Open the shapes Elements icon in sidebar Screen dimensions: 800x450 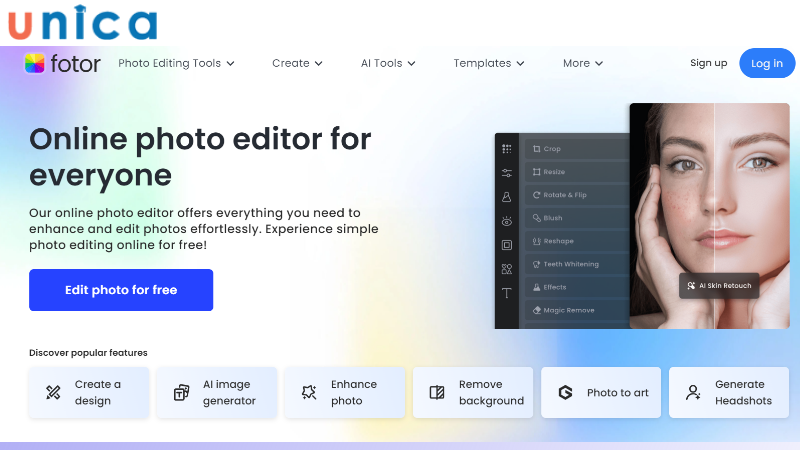point(507,269)
